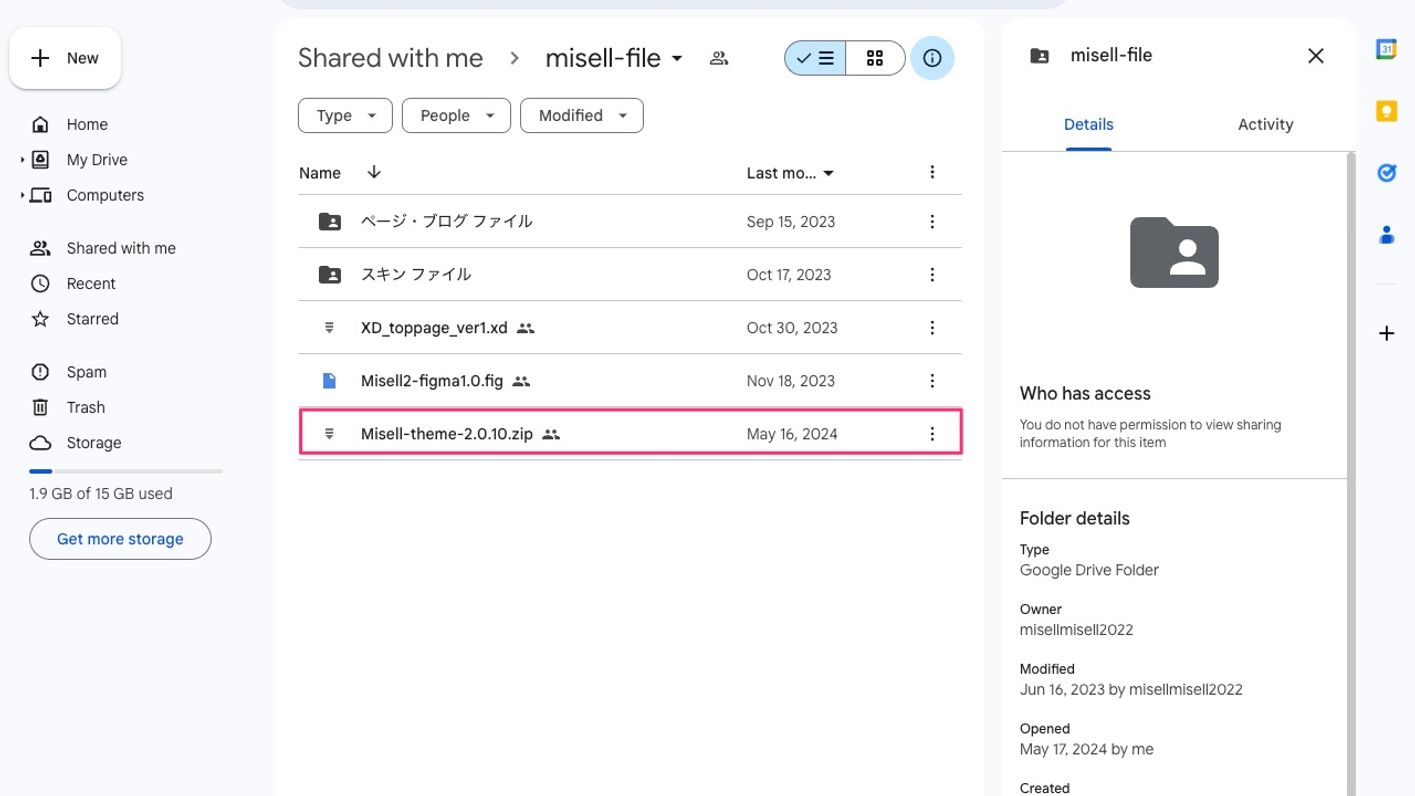Image resolution: width=1415 pixels, height=796 pixels.
Task: Open Google Keep side panel
Action: 1386,111
